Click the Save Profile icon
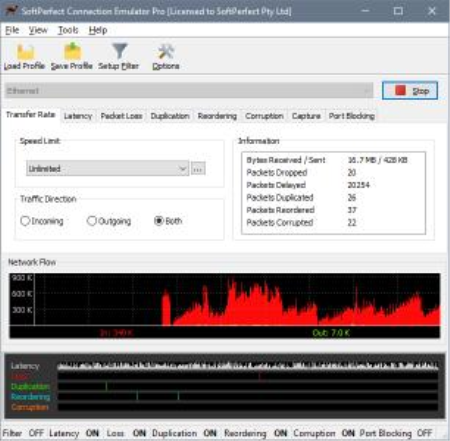The image size is (450, 441). (72, 51)
